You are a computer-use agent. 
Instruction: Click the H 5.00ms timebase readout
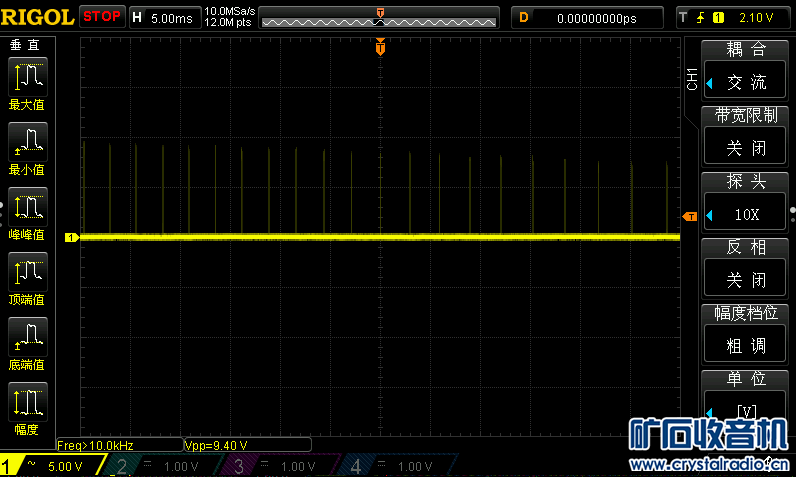pos(165,17)
